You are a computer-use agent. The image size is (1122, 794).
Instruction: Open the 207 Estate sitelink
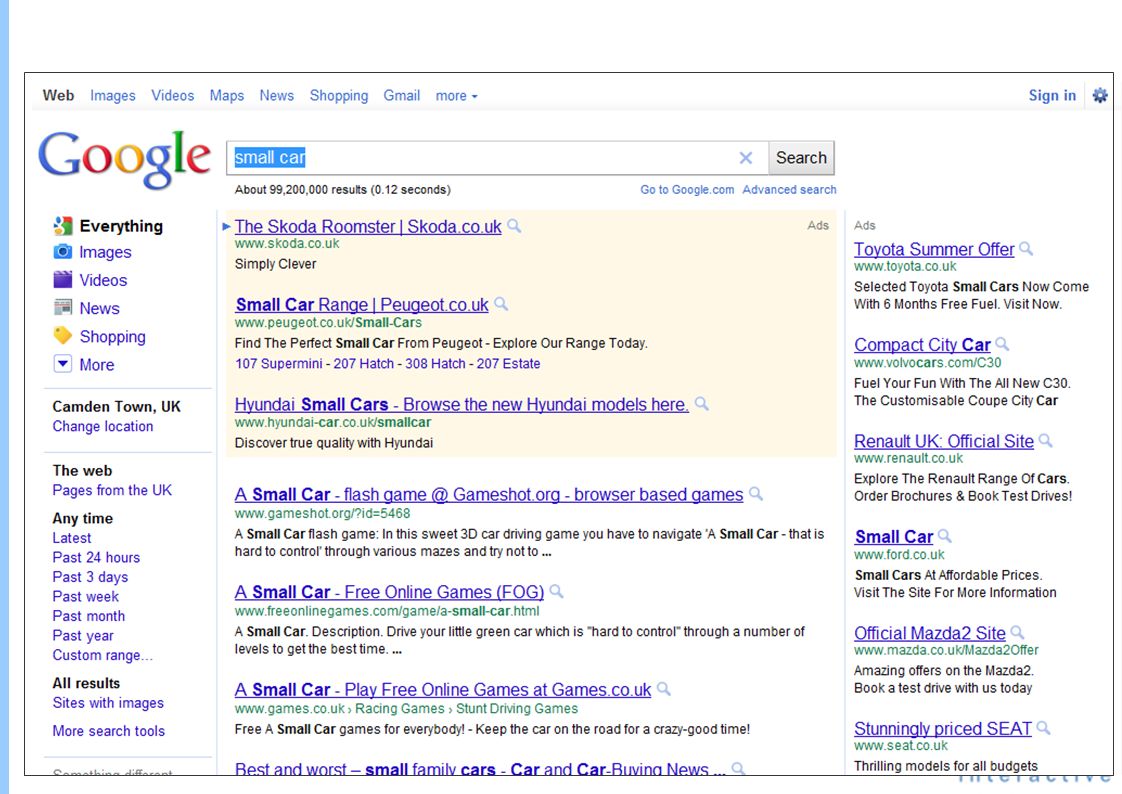point(508,363)
